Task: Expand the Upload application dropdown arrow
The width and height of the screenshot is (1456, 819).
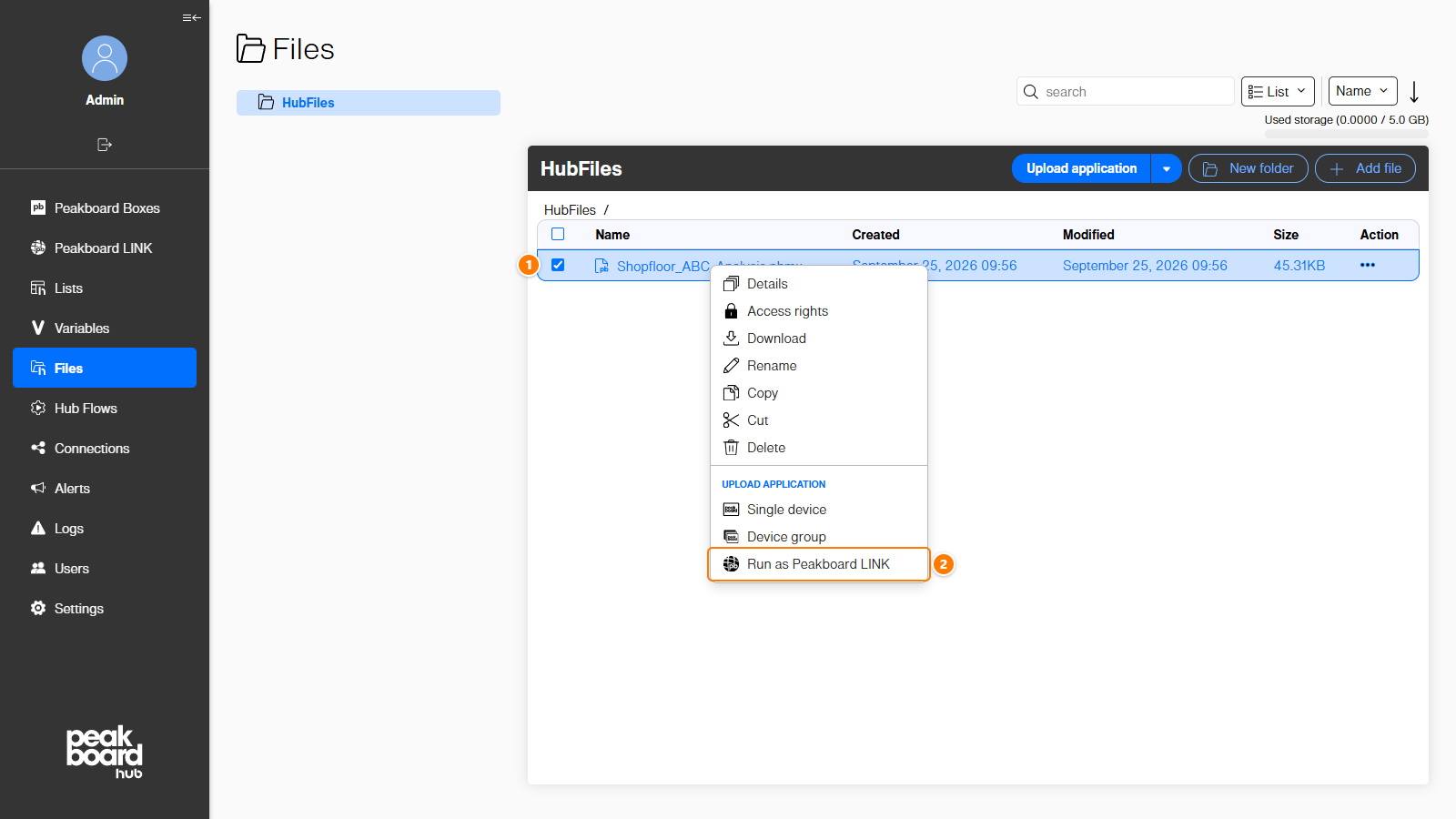Action: tap(1167, 168)
